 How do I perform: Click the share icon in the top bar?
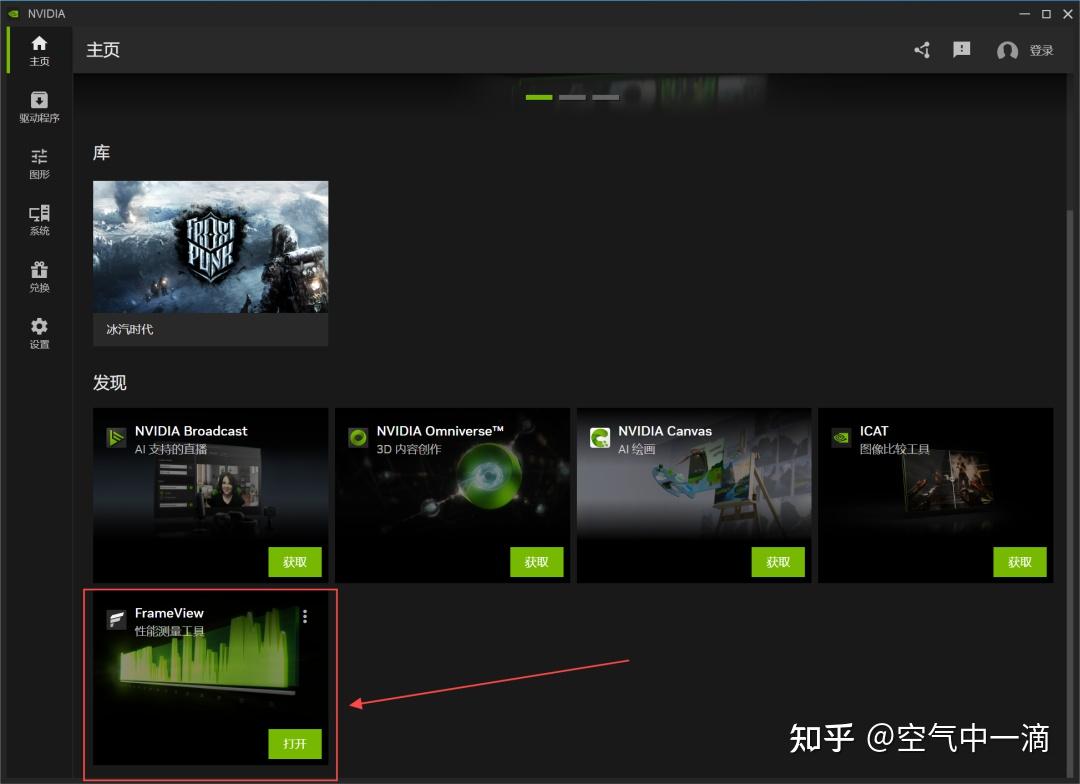click(921, 49)
